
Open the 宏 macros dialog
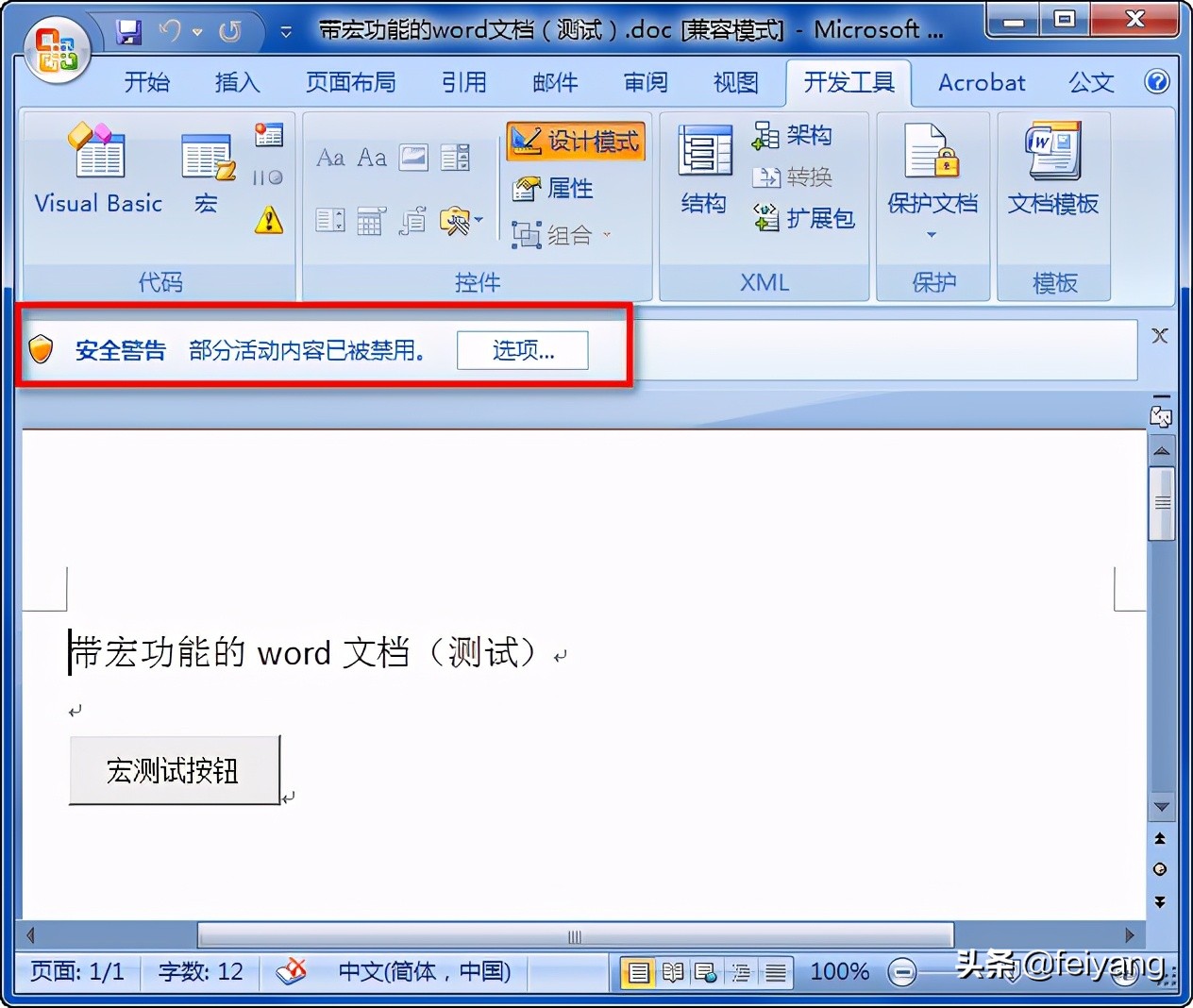(x=207, y=174)
